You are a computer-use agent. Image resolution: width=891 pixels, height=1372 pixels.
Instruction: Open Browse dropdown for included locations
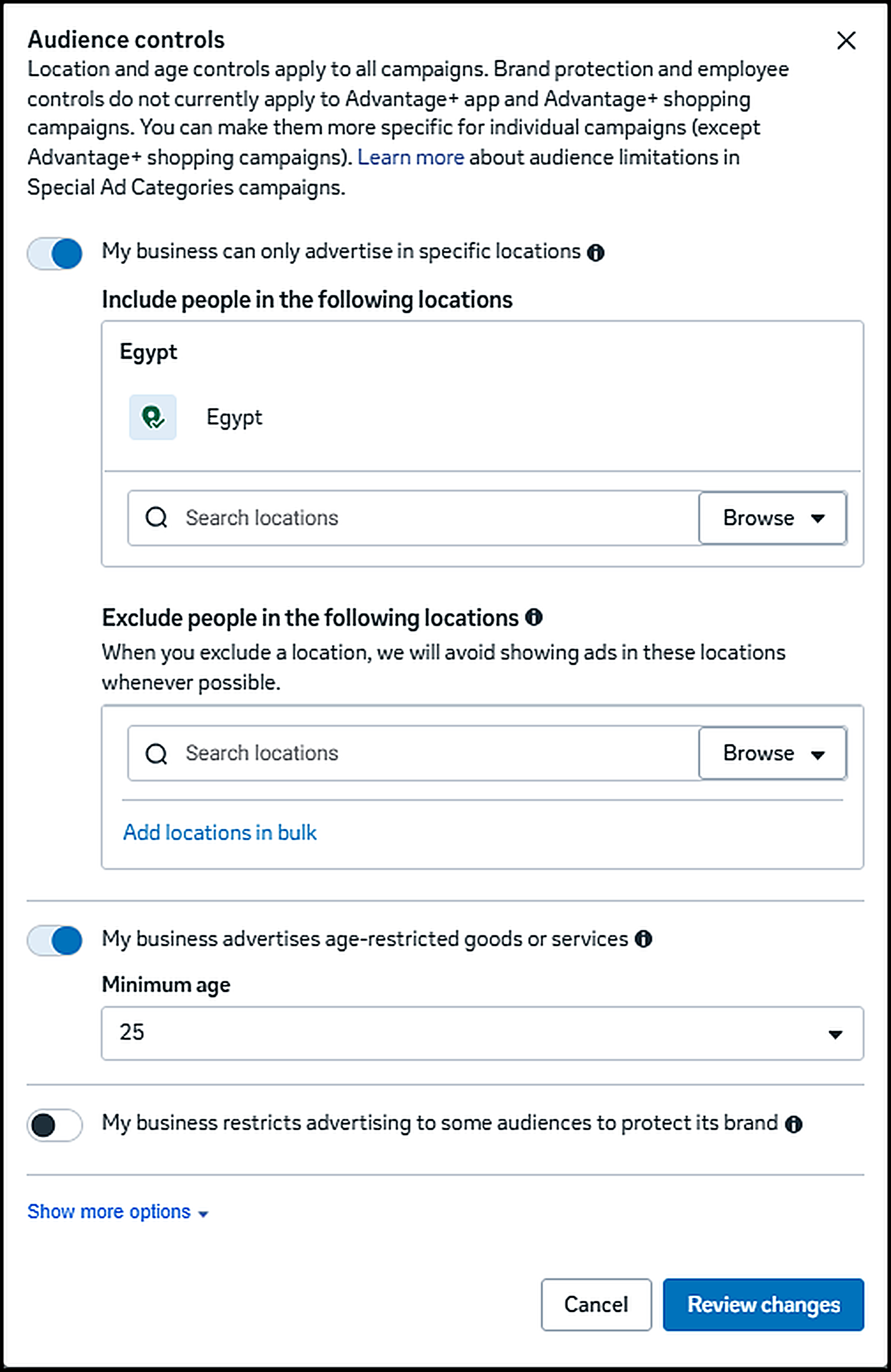tap(773, 518)
